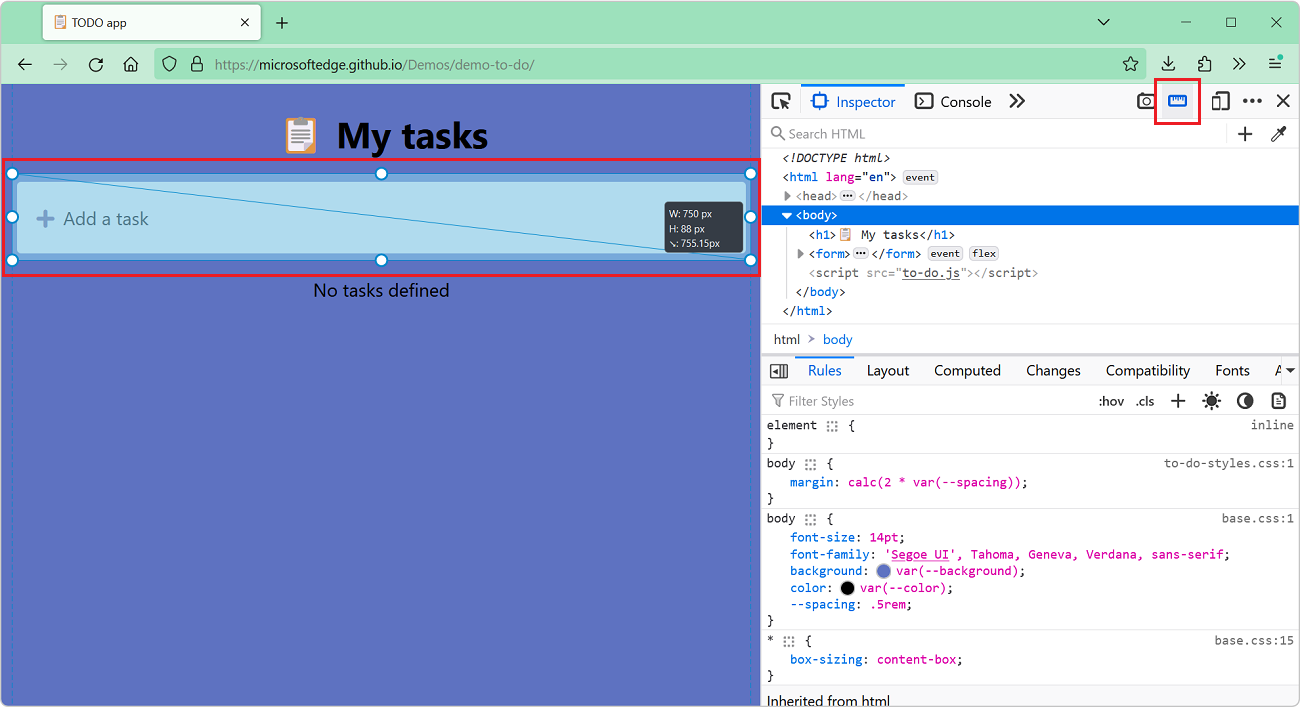Click event badge on html element

pyautogui.click(x=920, y=177)
